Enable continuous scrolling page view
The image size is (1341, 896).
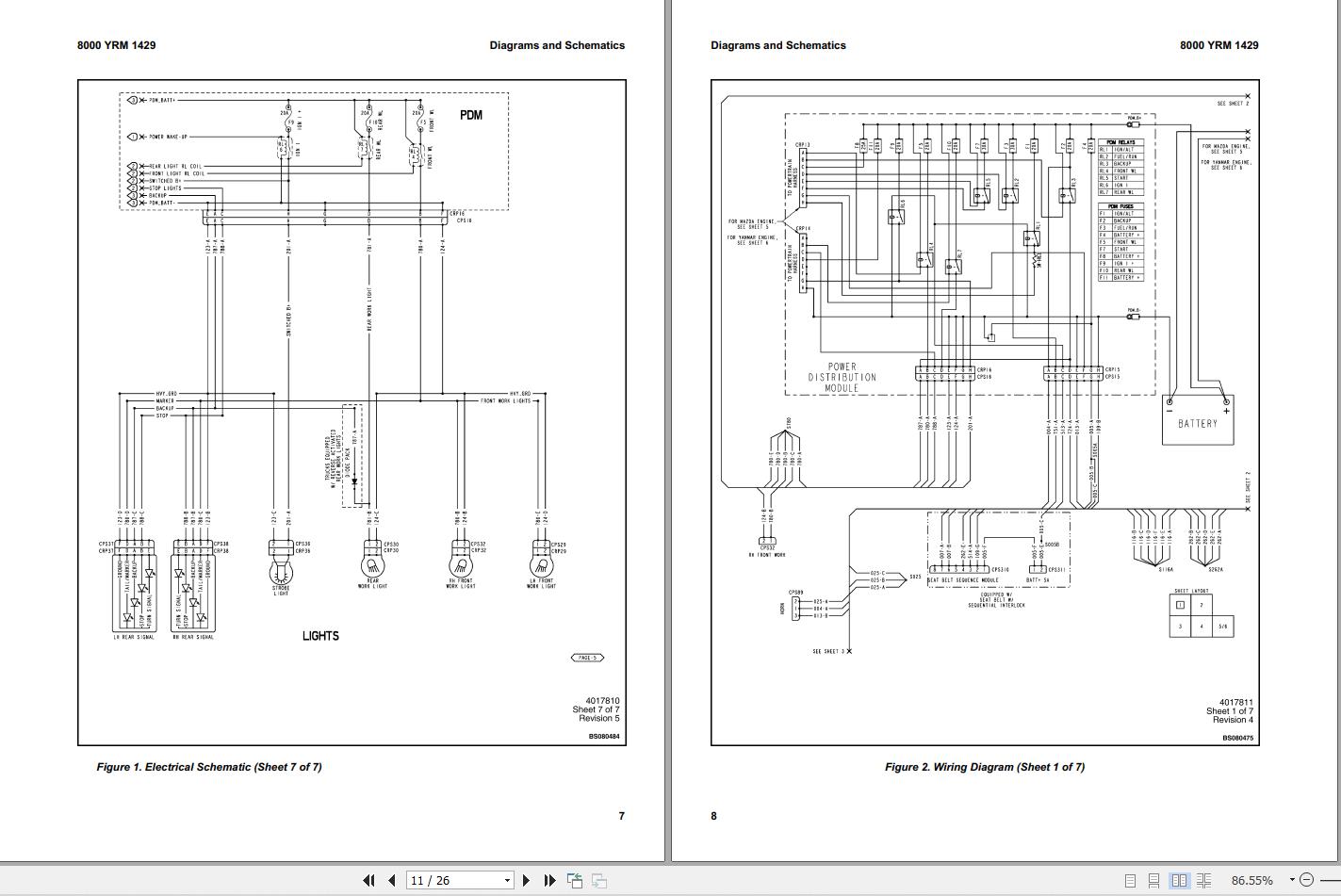point(1154,880)
